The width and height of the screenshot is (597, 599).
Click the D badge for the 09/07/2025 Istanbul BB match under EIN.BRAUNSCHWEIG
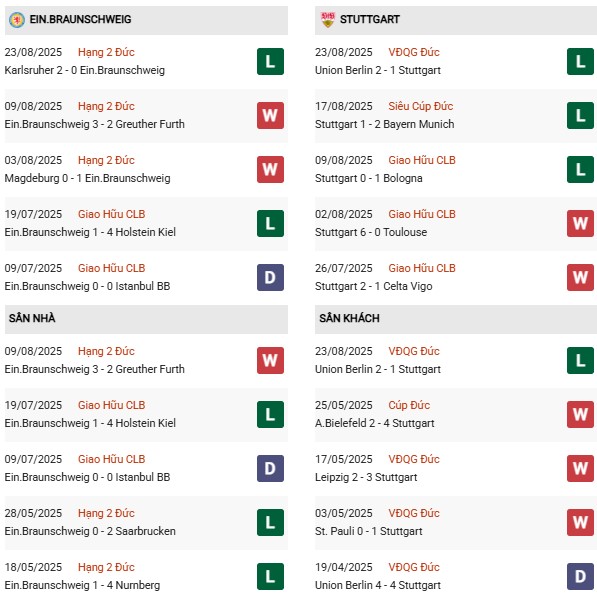[x=270, y=277]
